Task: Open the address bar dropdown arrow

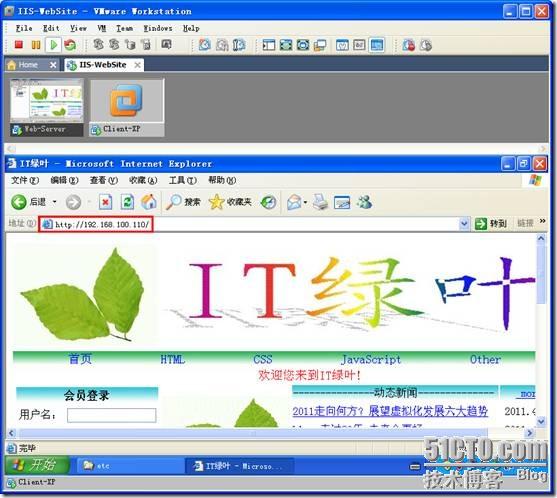Action: pyautogui.click(x=464, y=224)
